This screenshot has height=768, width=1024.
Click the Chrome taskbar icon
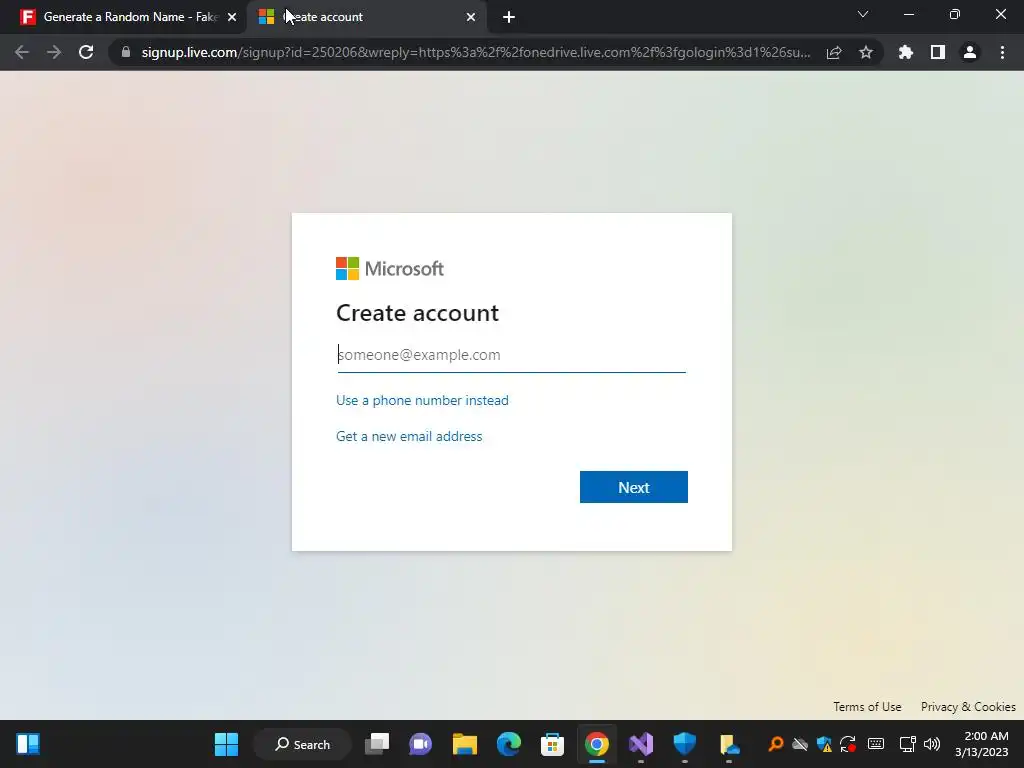coord(596,744)
